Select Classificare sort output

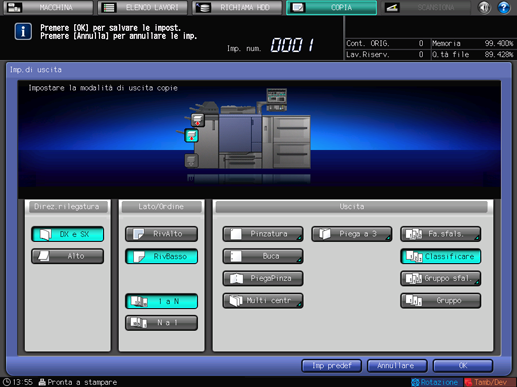(440, 256)
